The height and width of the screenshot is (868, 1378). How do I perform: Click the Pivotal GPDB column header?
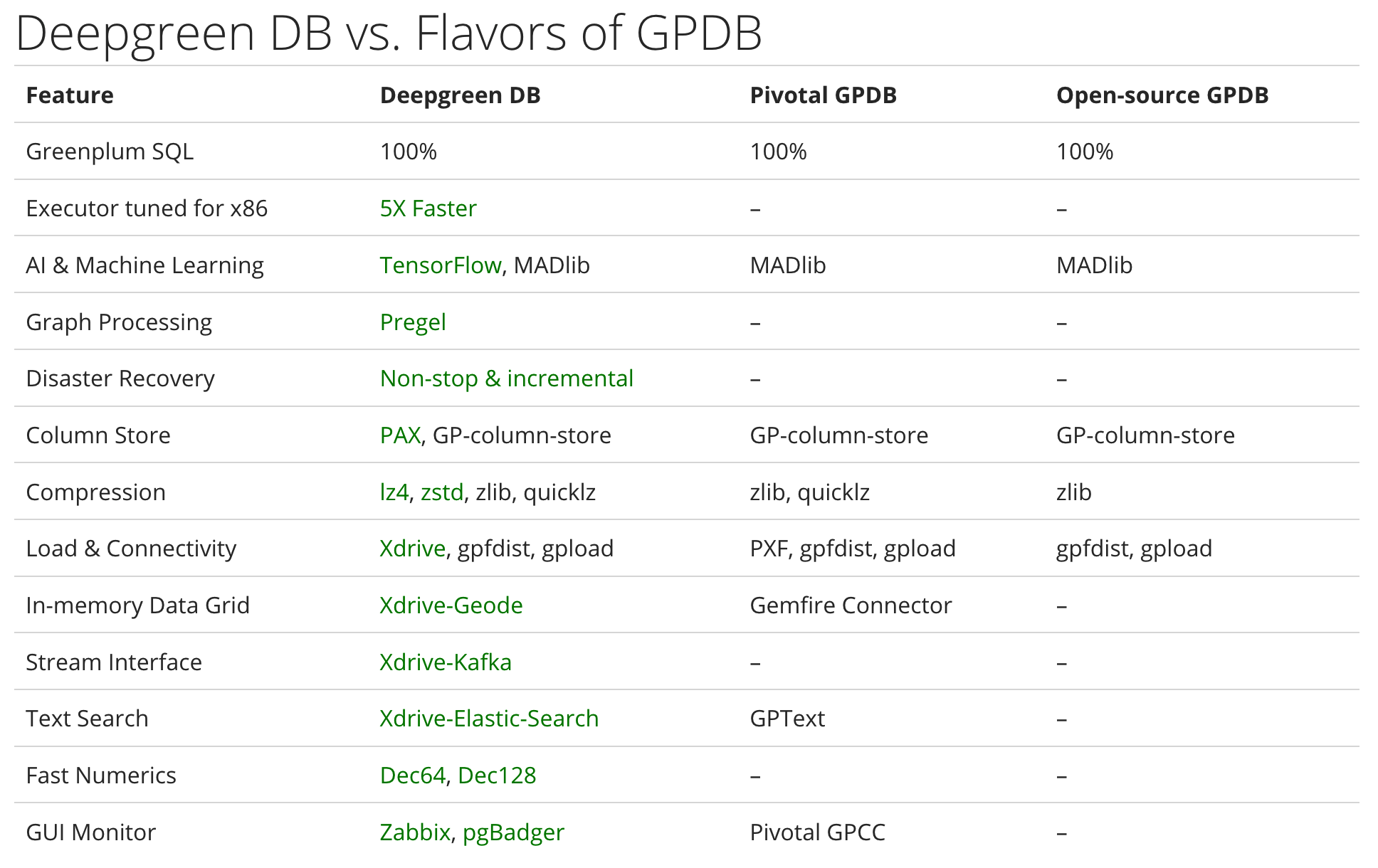pyautogui.click(x=823, y=95)
